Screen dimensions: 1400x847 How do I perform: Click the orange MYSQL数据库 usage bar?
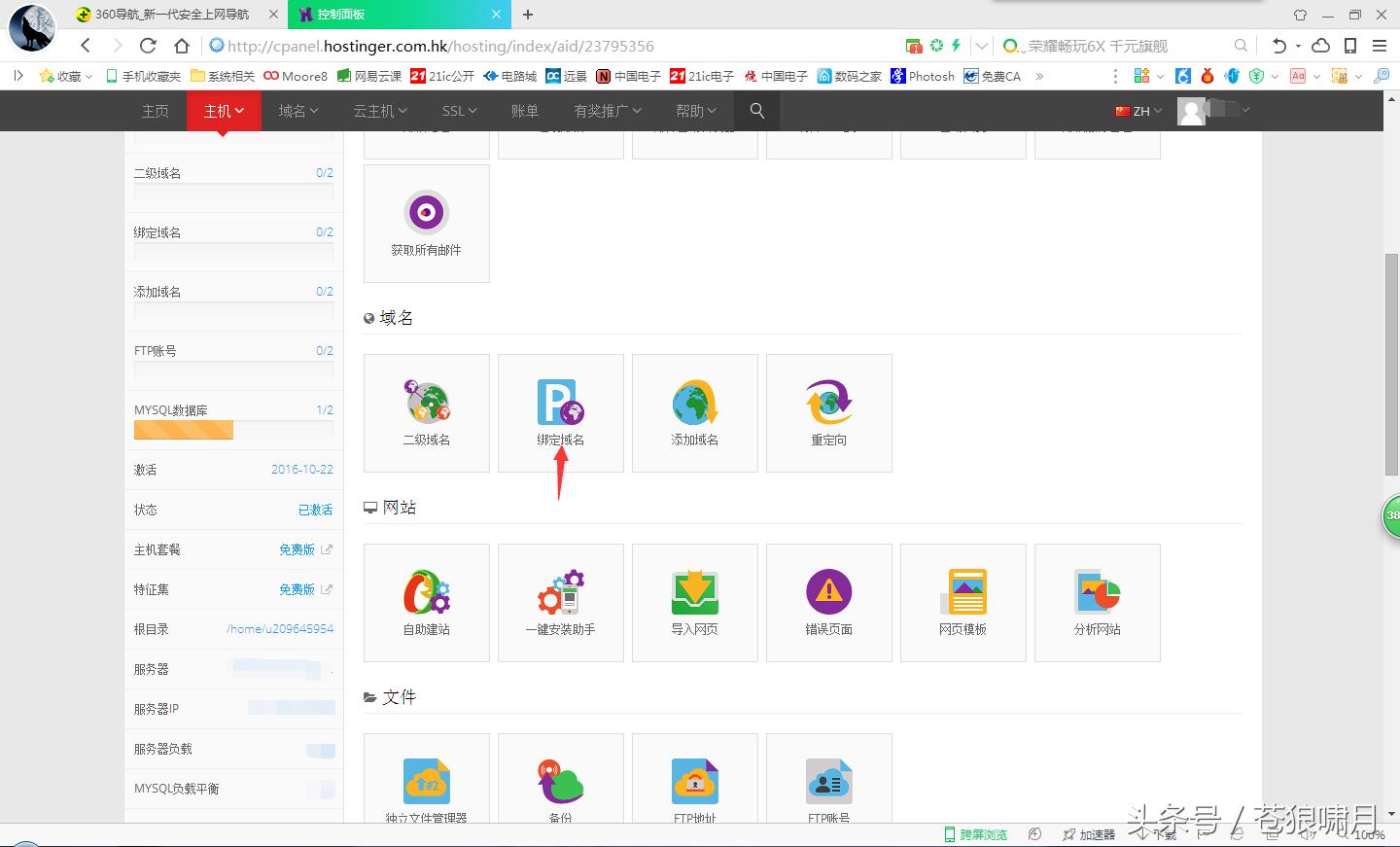click(x=184, y=430)
